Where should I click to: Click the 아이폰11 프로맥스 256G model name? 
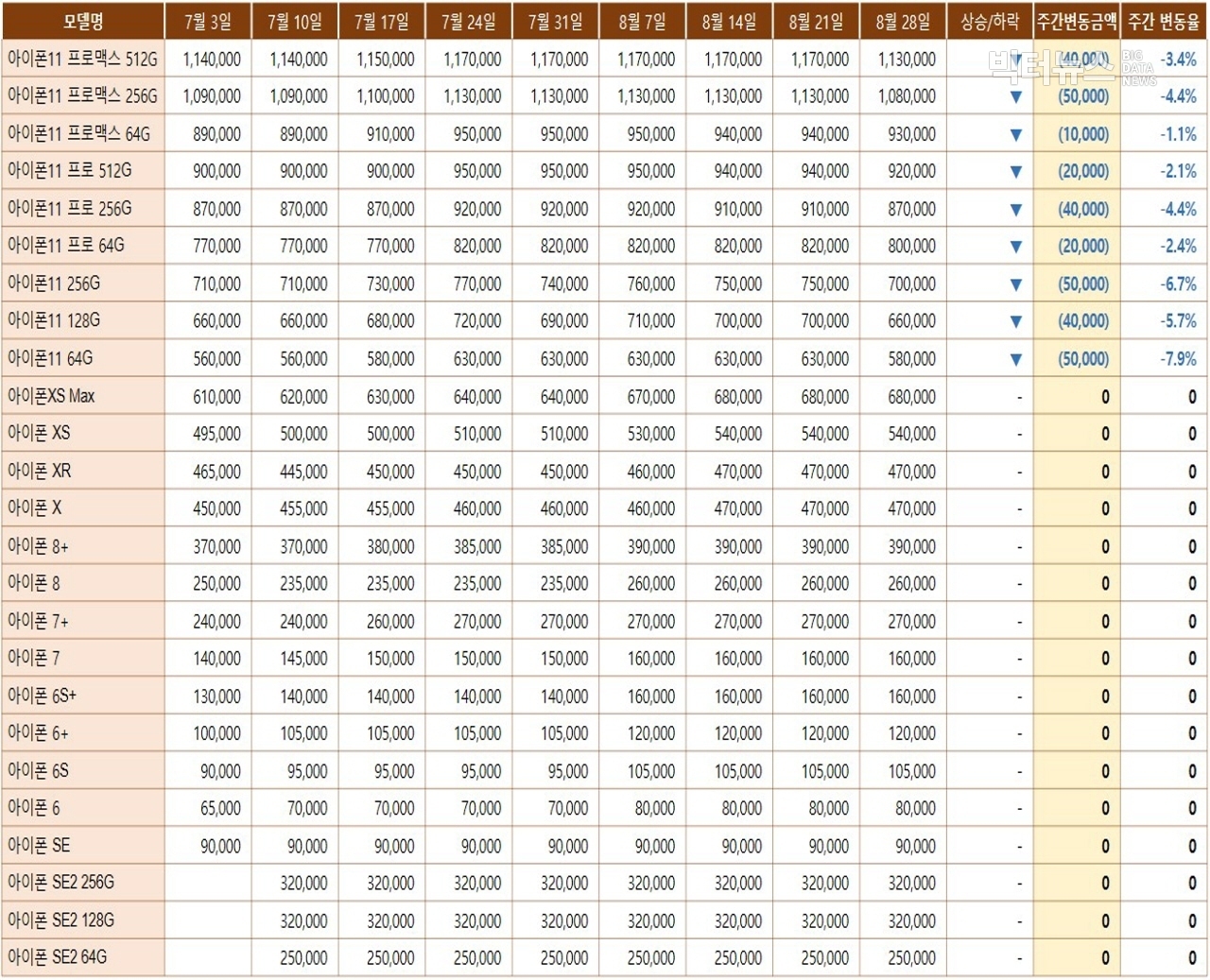point(83,96)
